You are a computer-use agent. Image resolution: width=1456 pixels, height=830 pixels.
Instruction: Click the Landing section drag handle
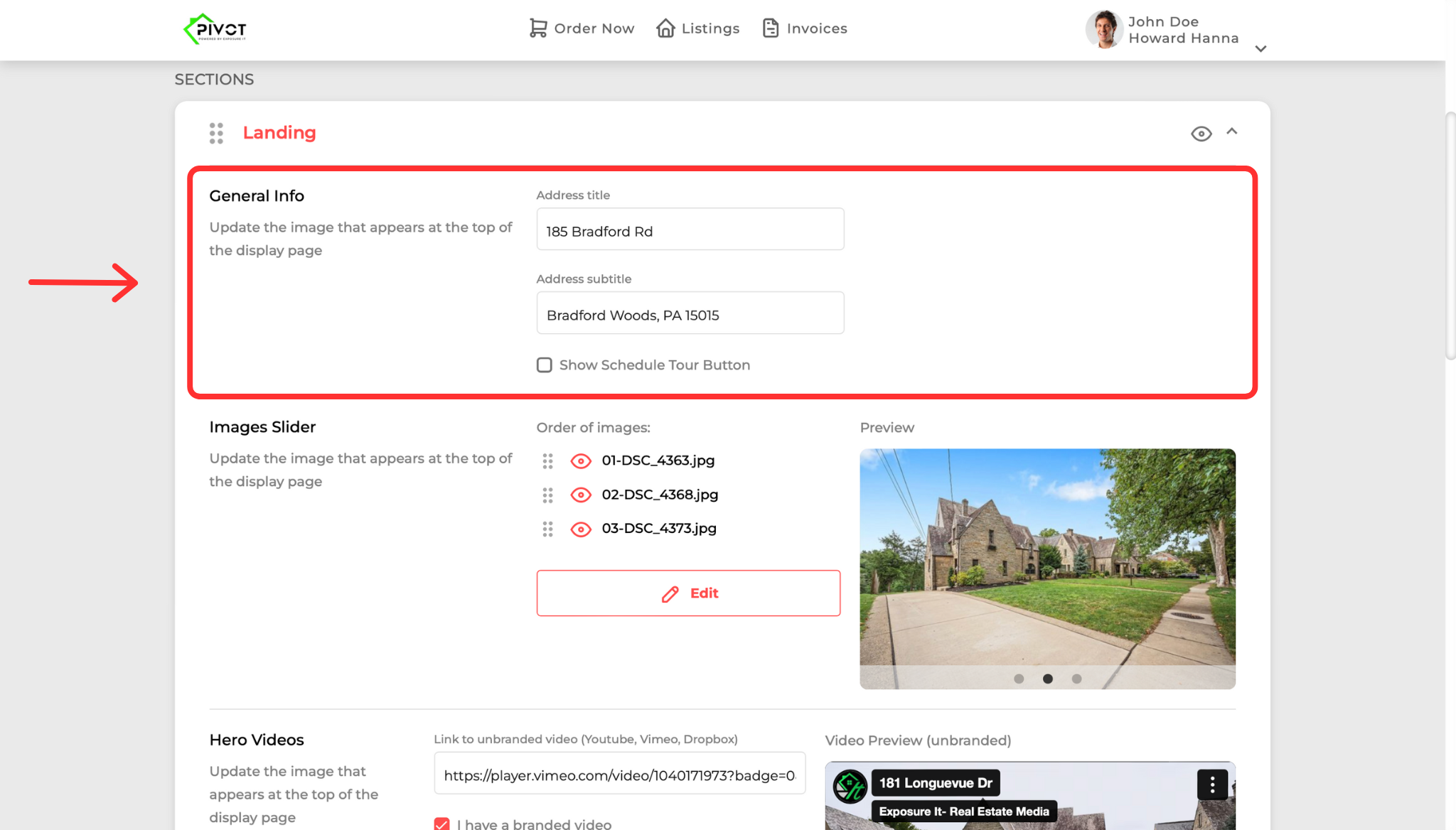pos(216,133)
